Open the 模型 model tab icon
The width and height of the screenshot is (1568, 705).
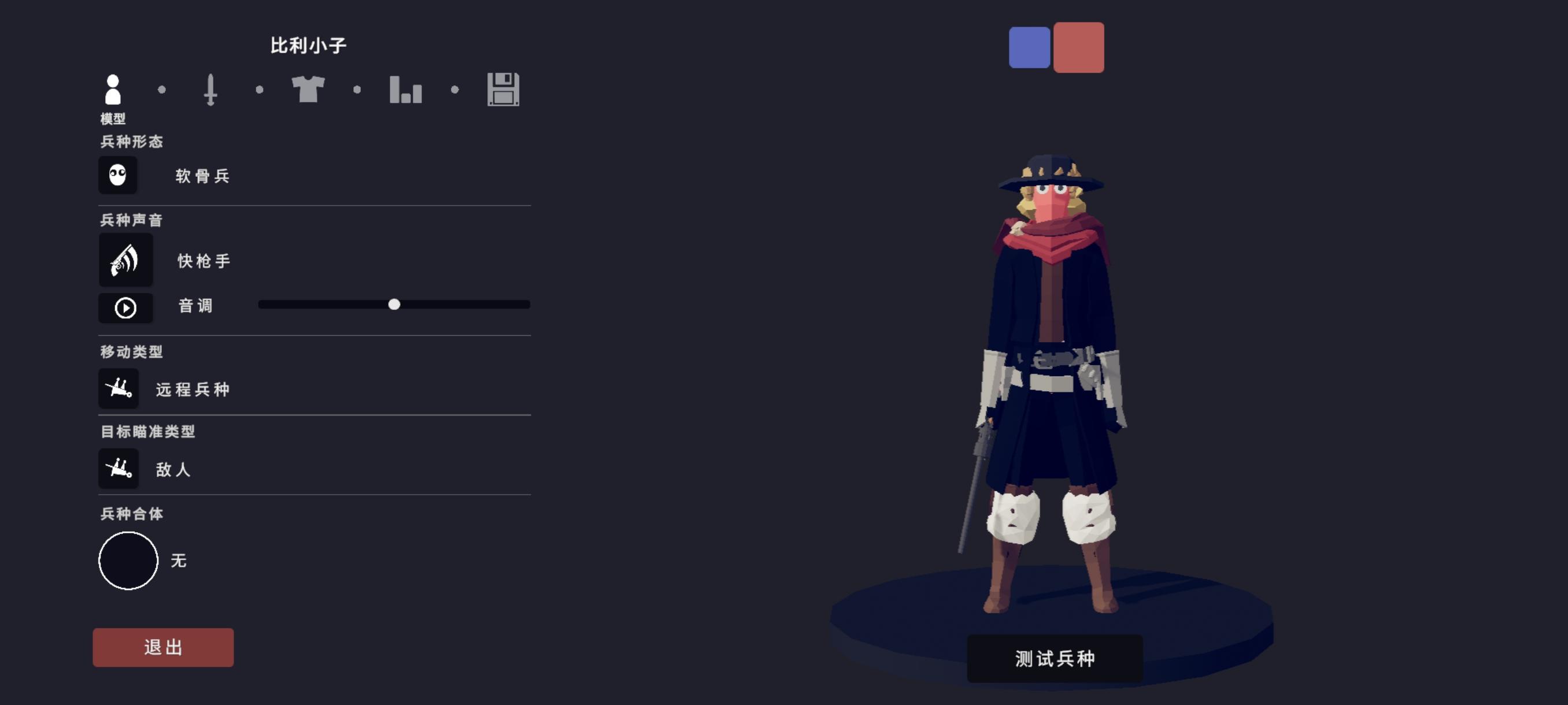tap(113, 90)
